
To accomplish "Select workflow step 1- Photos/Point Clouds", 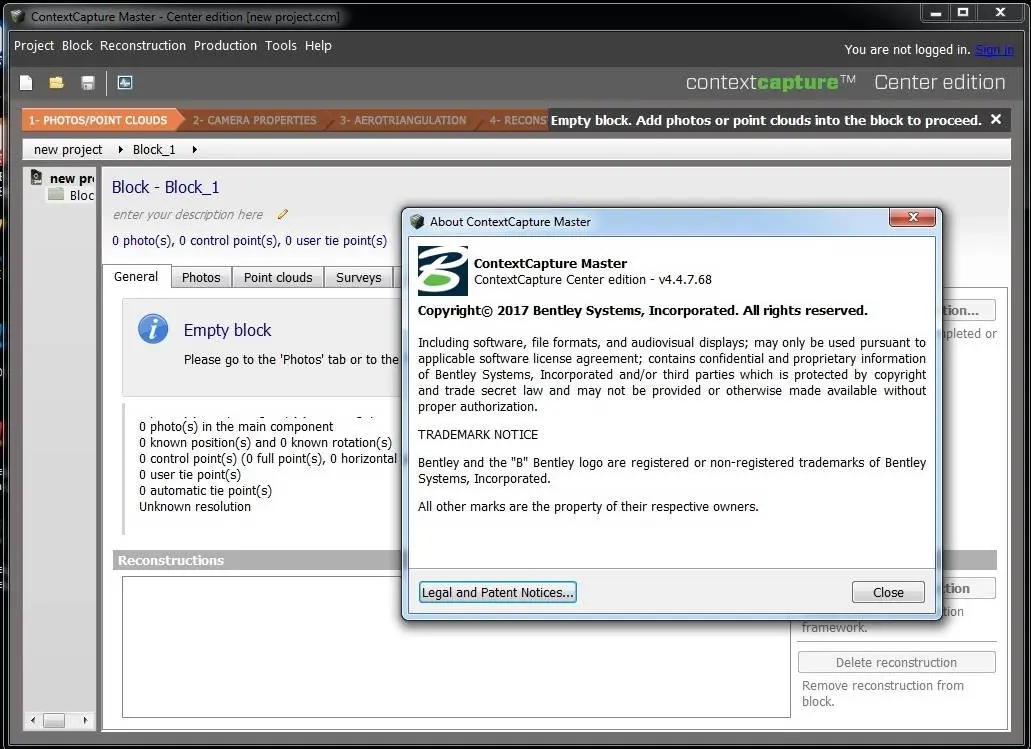I will tap(98, 120).
